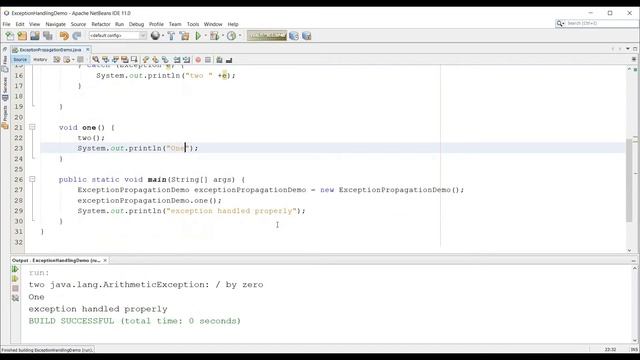Image resolution: width=640 pixels, height=360 pixels.
Task: Click the Build Project hammer icon
Action: 171,36
